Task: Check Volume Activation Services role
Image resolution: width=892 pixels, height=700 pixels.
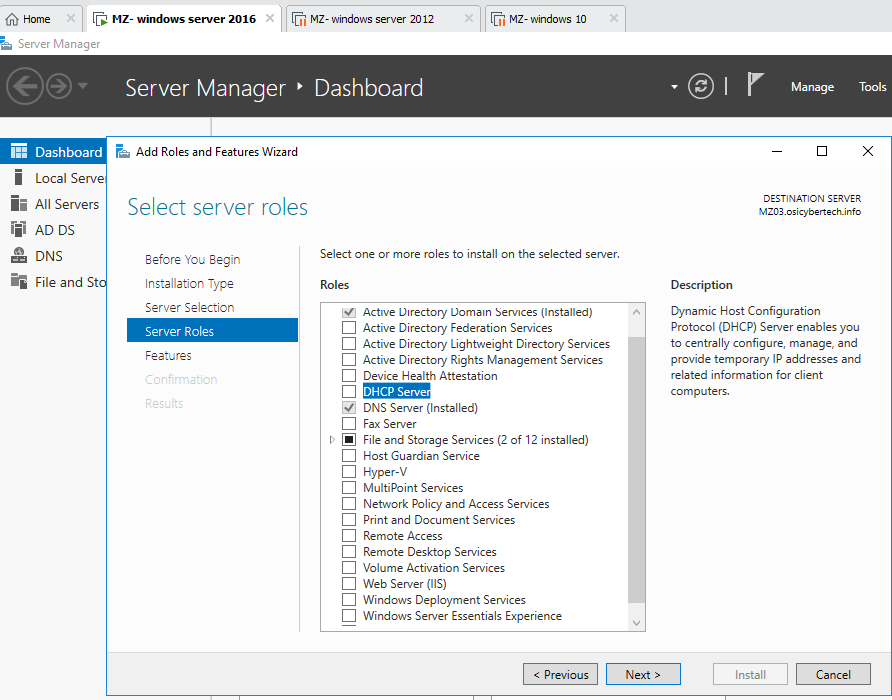Action: (349, 567)
